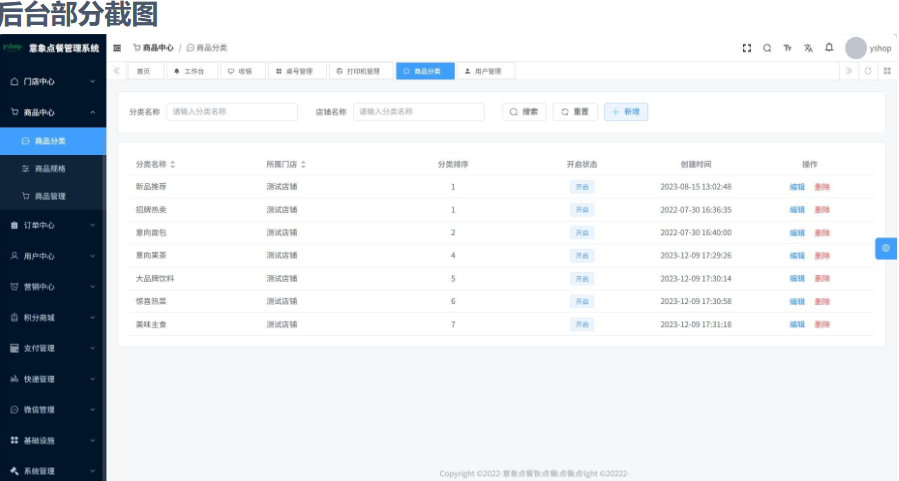Expand the 系统管理 menu chevron
Image resolution: width=899 pixels, height=481 pixels.
pyautogui.click(x=92, y=471)
